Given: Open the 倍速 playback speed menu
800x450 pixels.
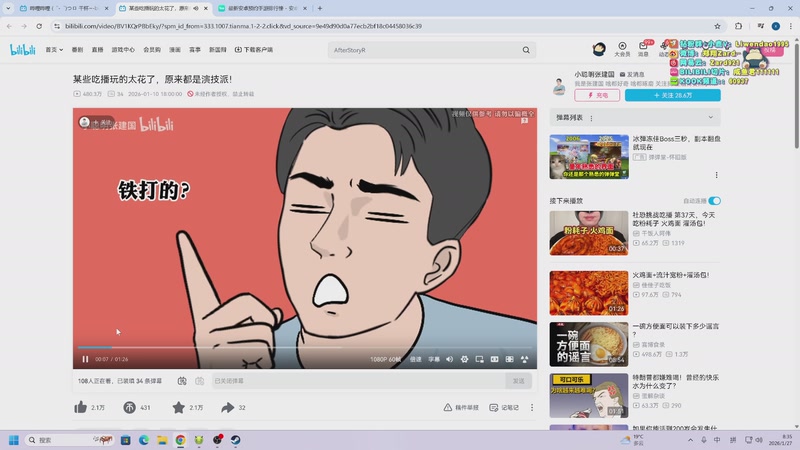Looking at the screenshot, I should coord(416,359).
